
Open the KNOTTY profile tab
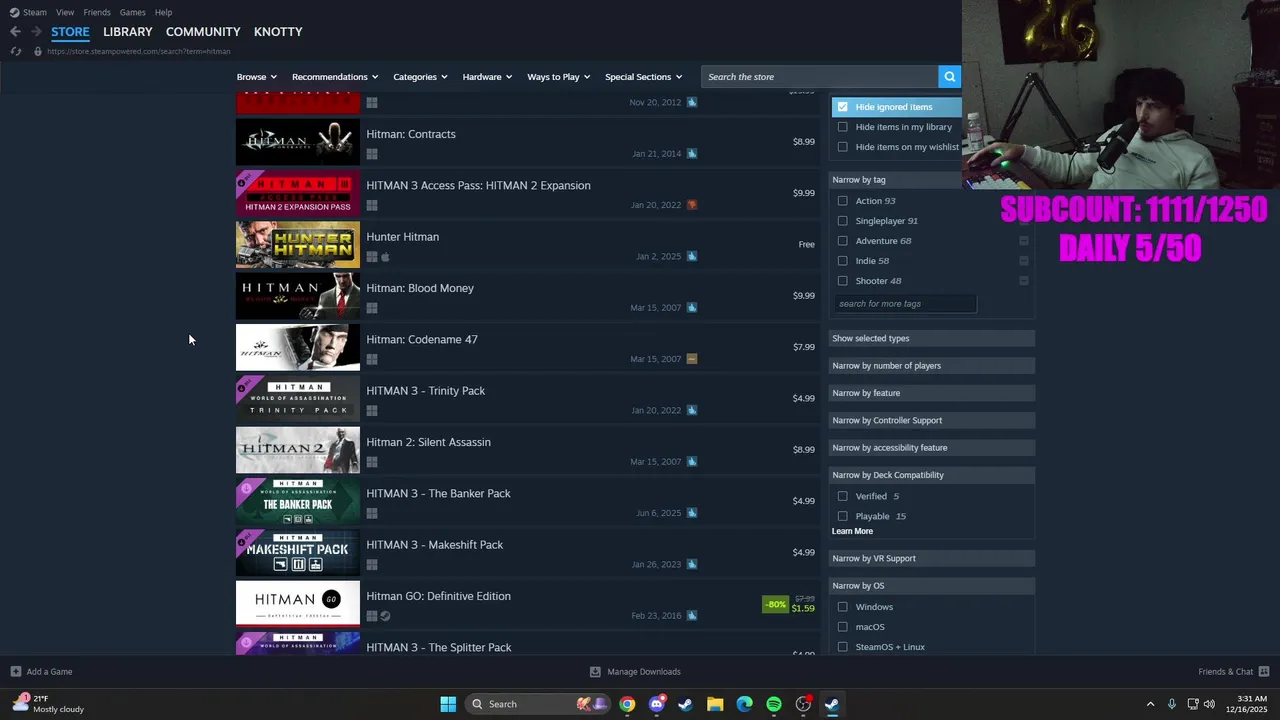click(278, 32)
